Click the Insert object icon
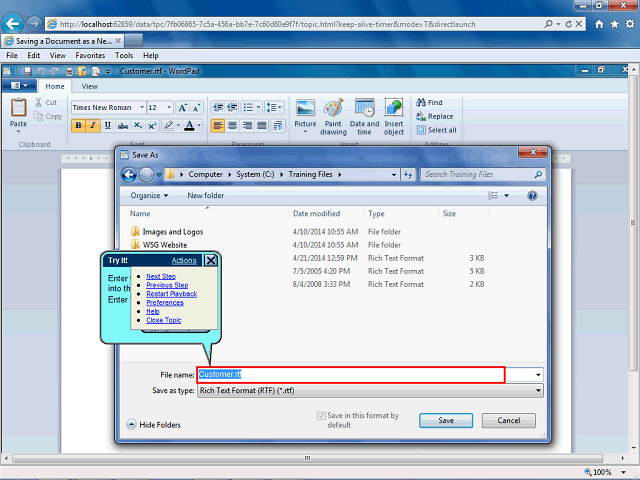The image size is (640, 480). 393,117
